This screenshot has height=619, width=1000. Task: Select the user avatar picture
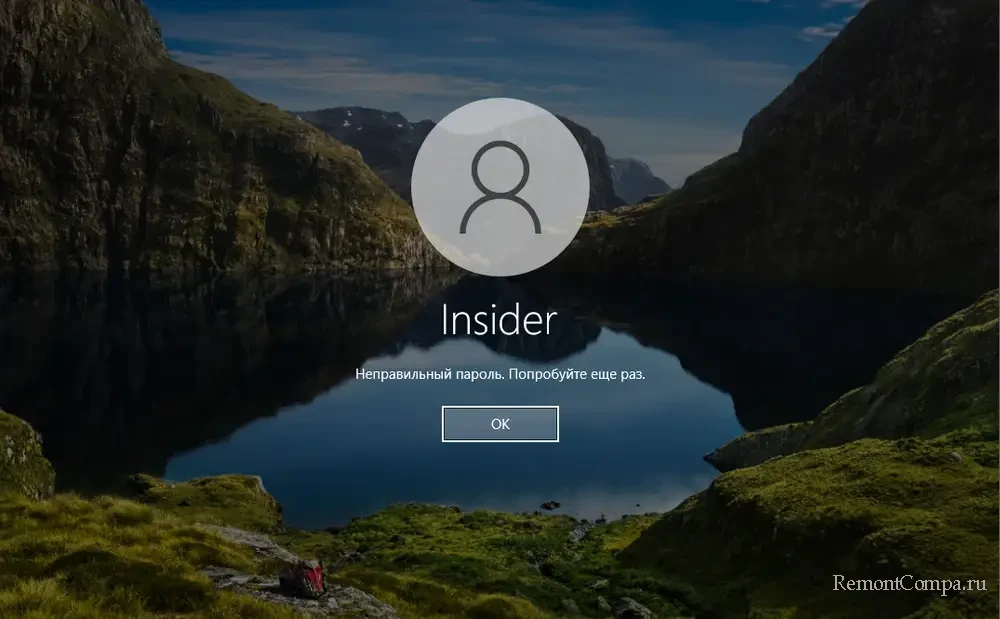[500, 187]
